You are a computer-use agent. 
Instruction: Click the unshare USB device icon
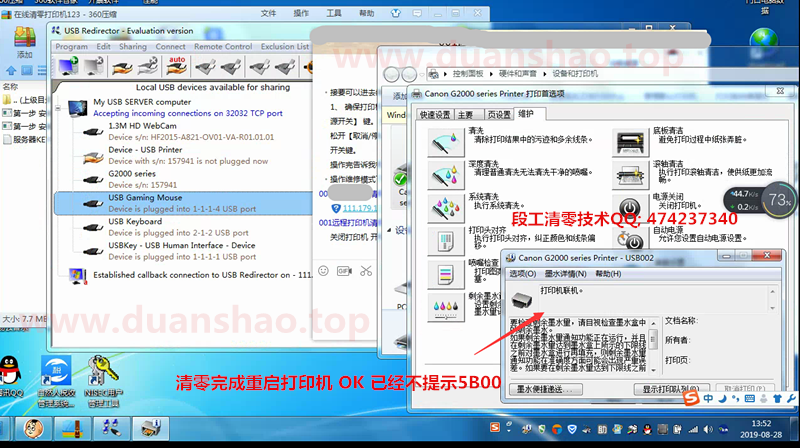click(148, 67)
